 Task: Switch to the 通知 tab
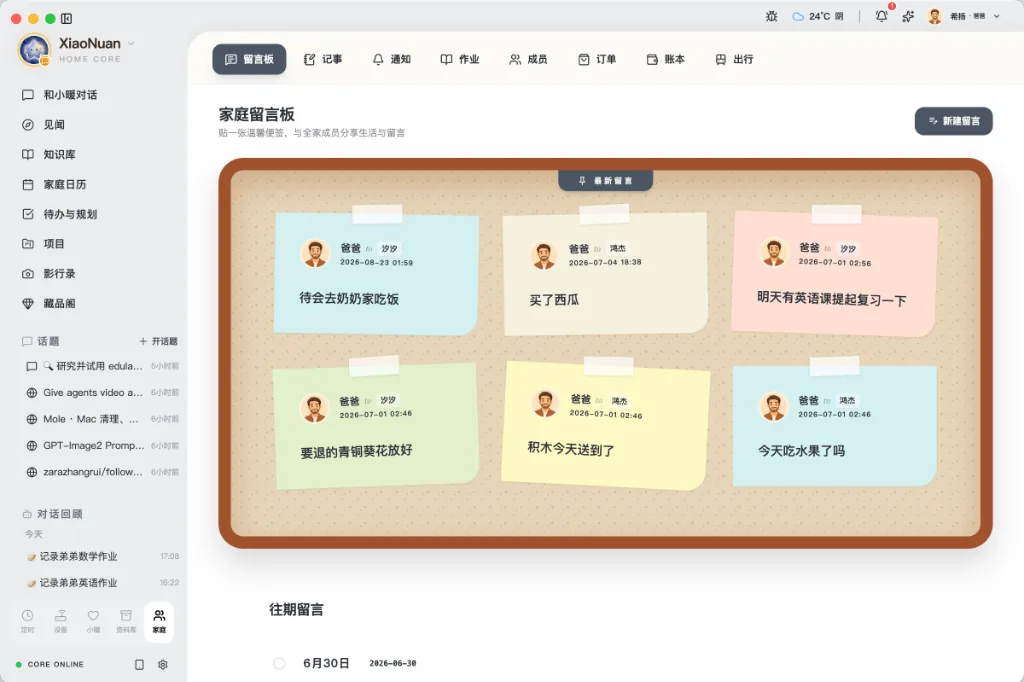391,59
